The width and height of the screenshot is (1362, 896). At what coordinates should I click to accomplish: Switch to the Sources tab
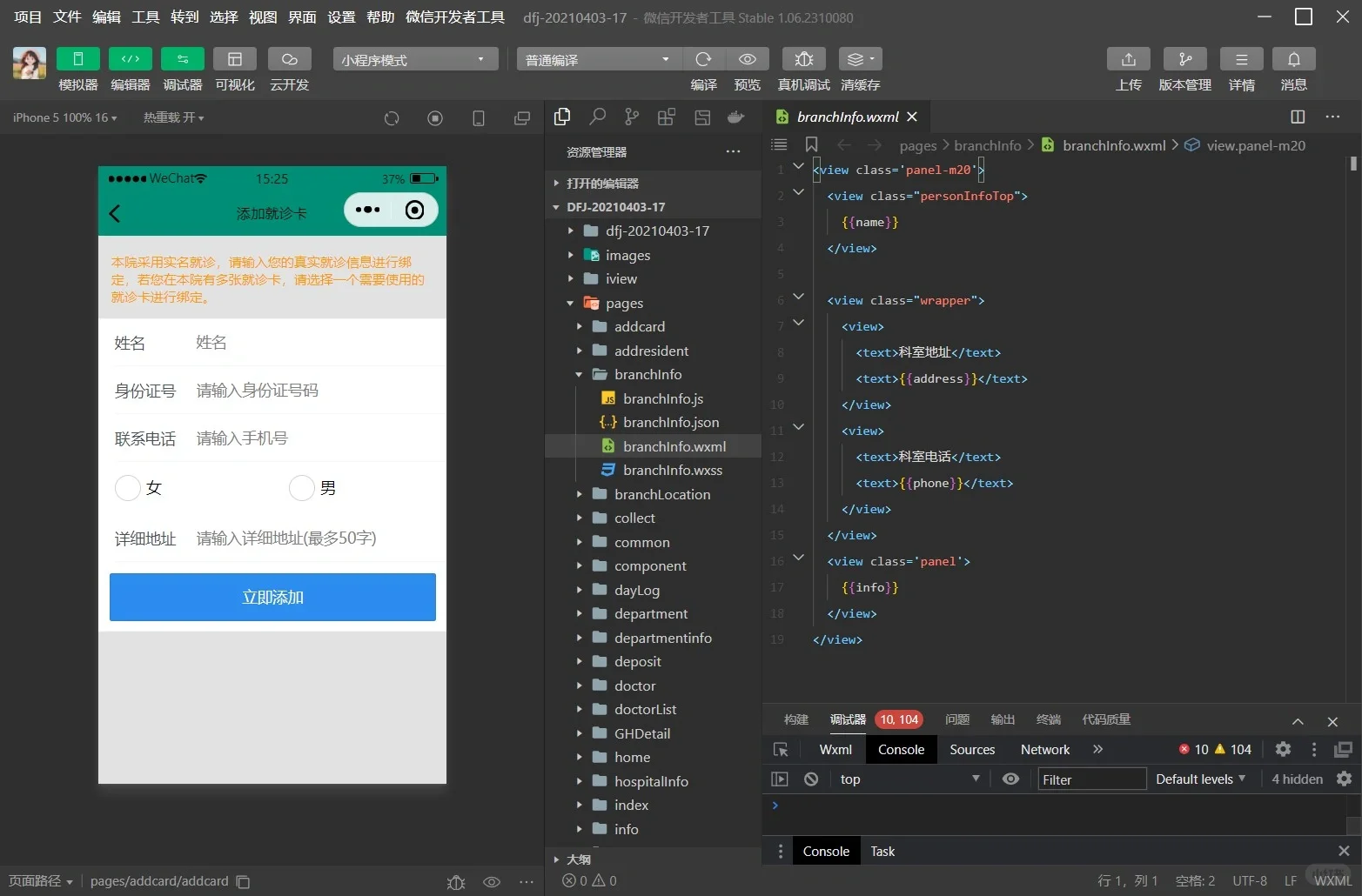coord(972,750)
